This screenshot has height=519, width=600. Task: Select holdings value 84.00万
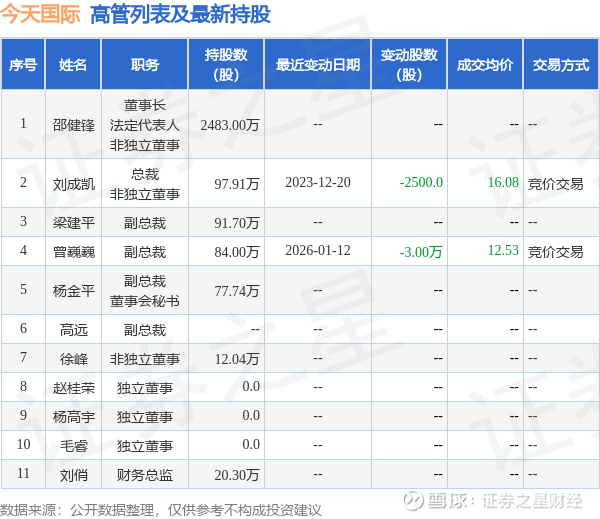tap(236, 252)
